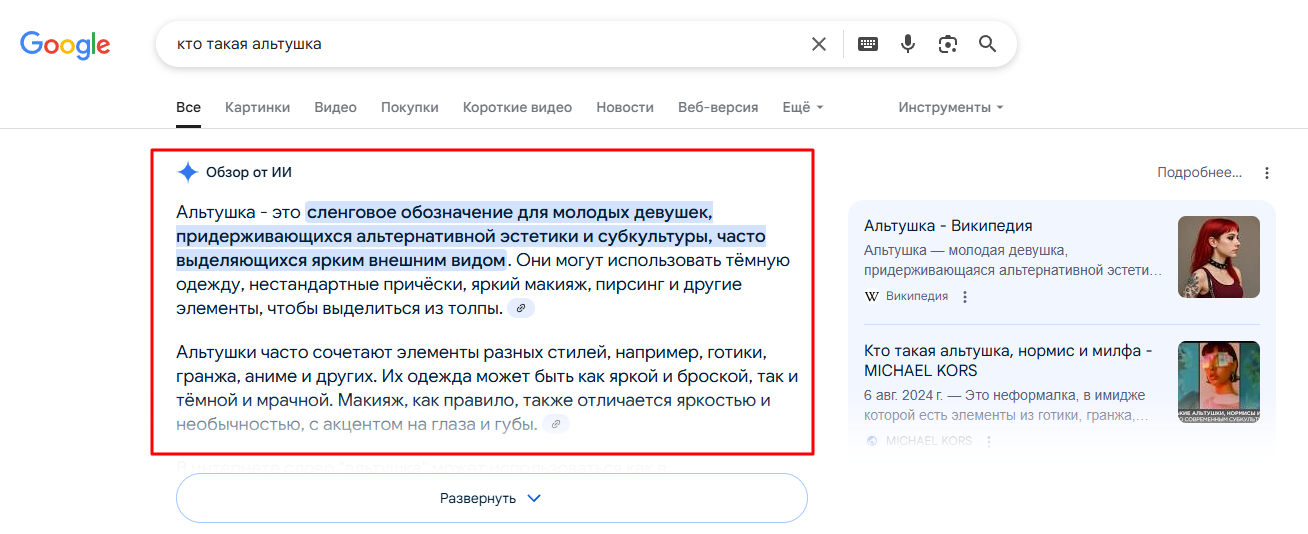Screen dimensions: 1308x534
Task: Expand the overview with Развернуть button
Action: [x=491, y=498]
